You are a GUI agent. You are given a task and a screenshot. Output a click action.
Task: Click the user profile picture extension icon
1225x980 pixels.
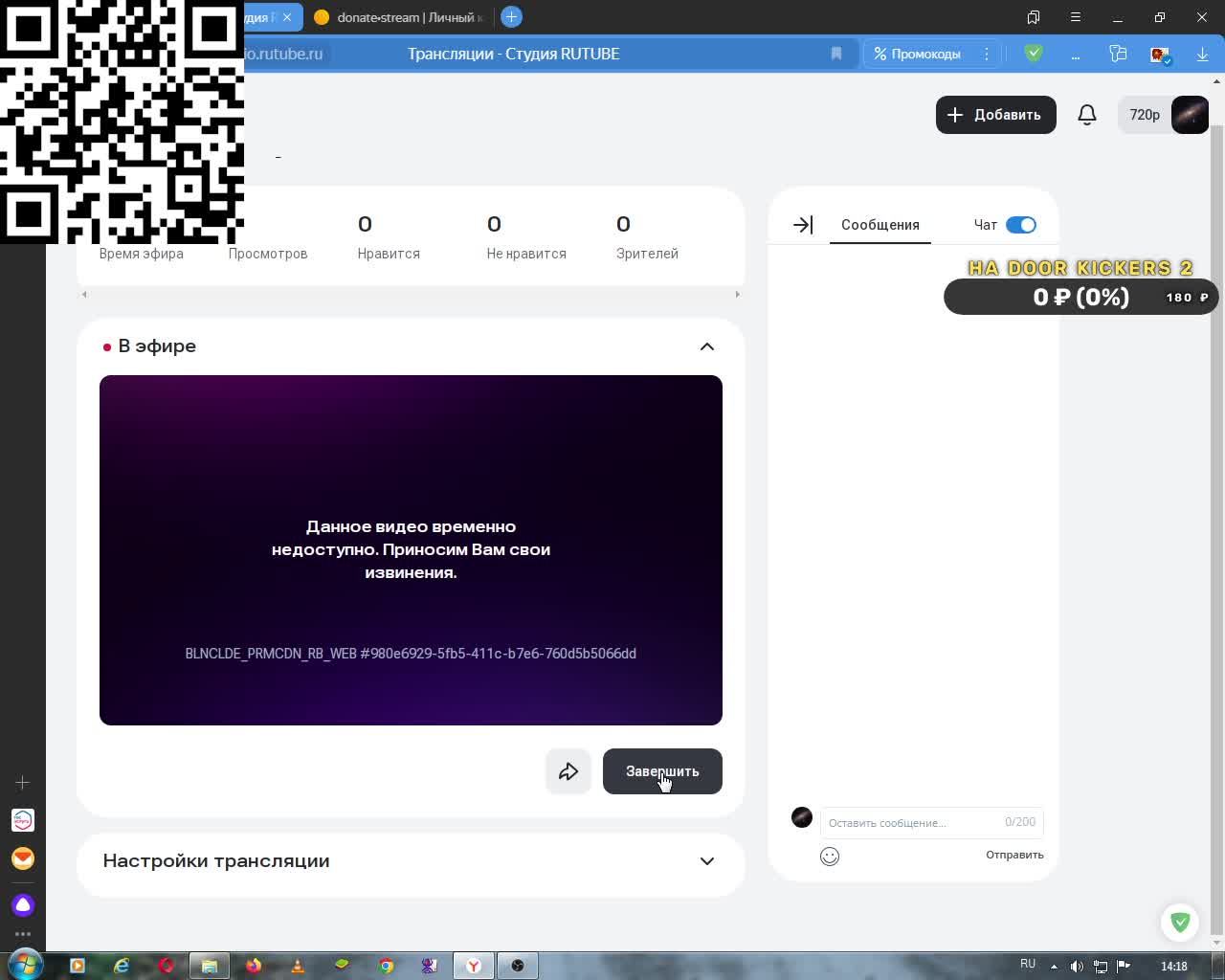coord(1160,55)
